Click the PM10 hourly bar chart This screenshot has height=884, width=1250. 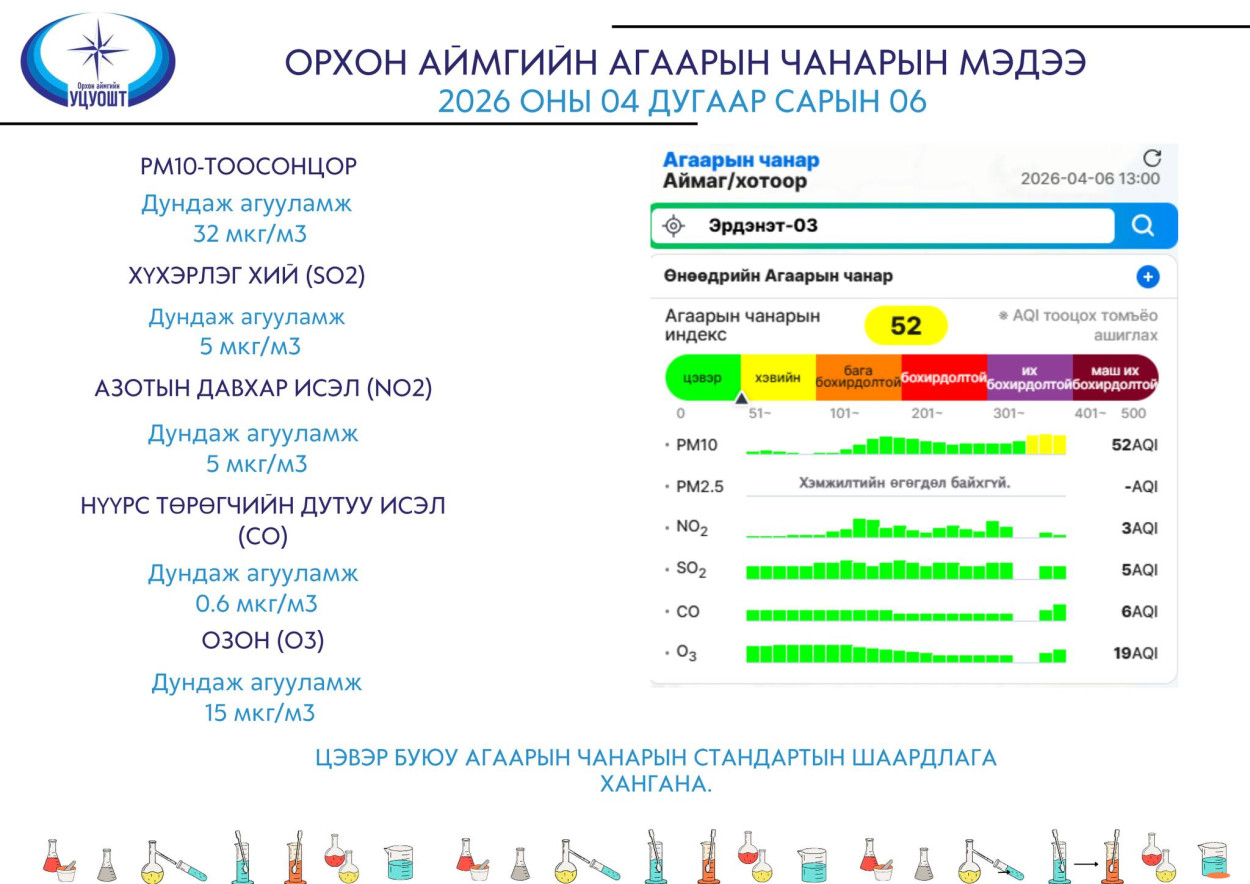(x=906, y=445)
